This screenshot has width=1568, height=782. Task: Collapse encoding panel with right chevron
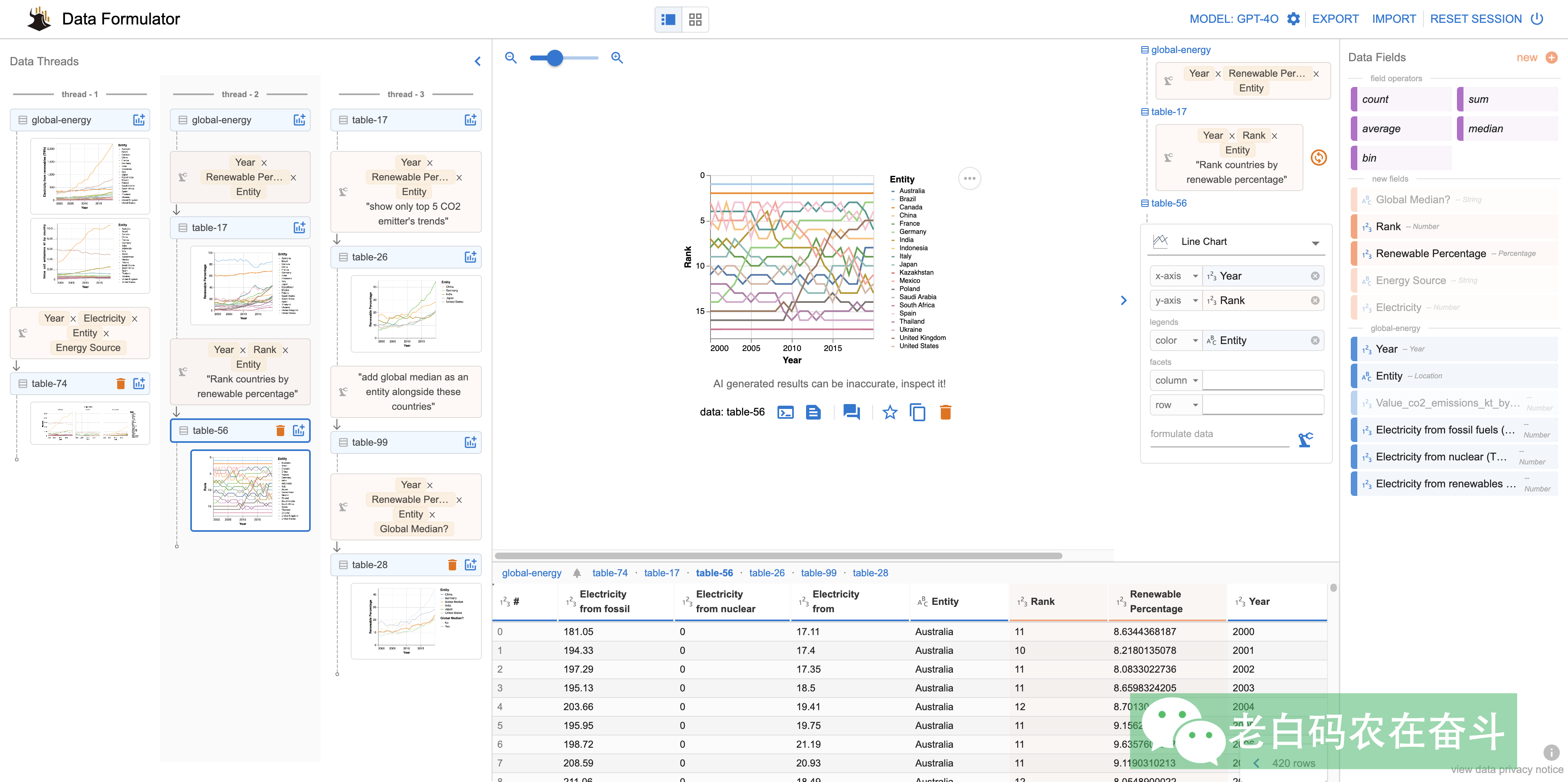[1124, 301]
